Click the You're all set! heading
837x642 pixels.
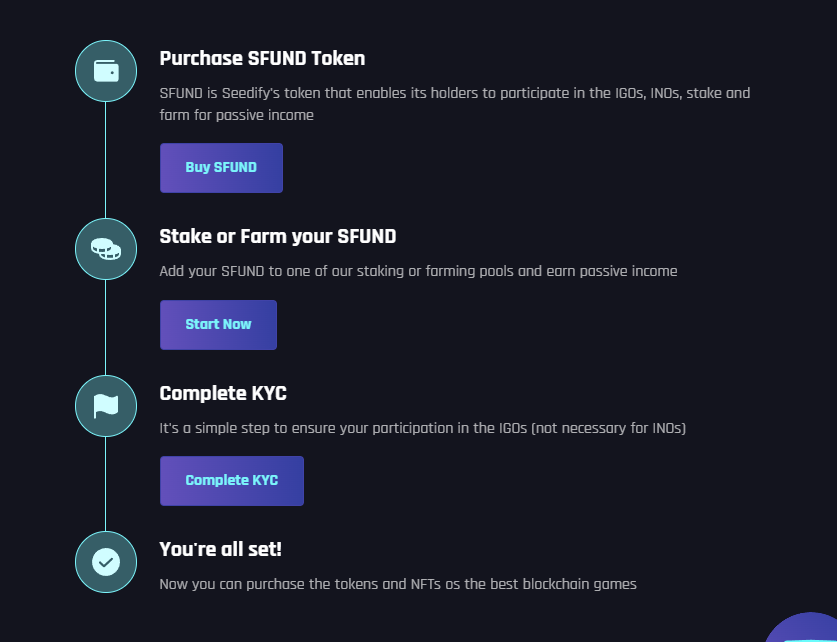click(220, 549)
